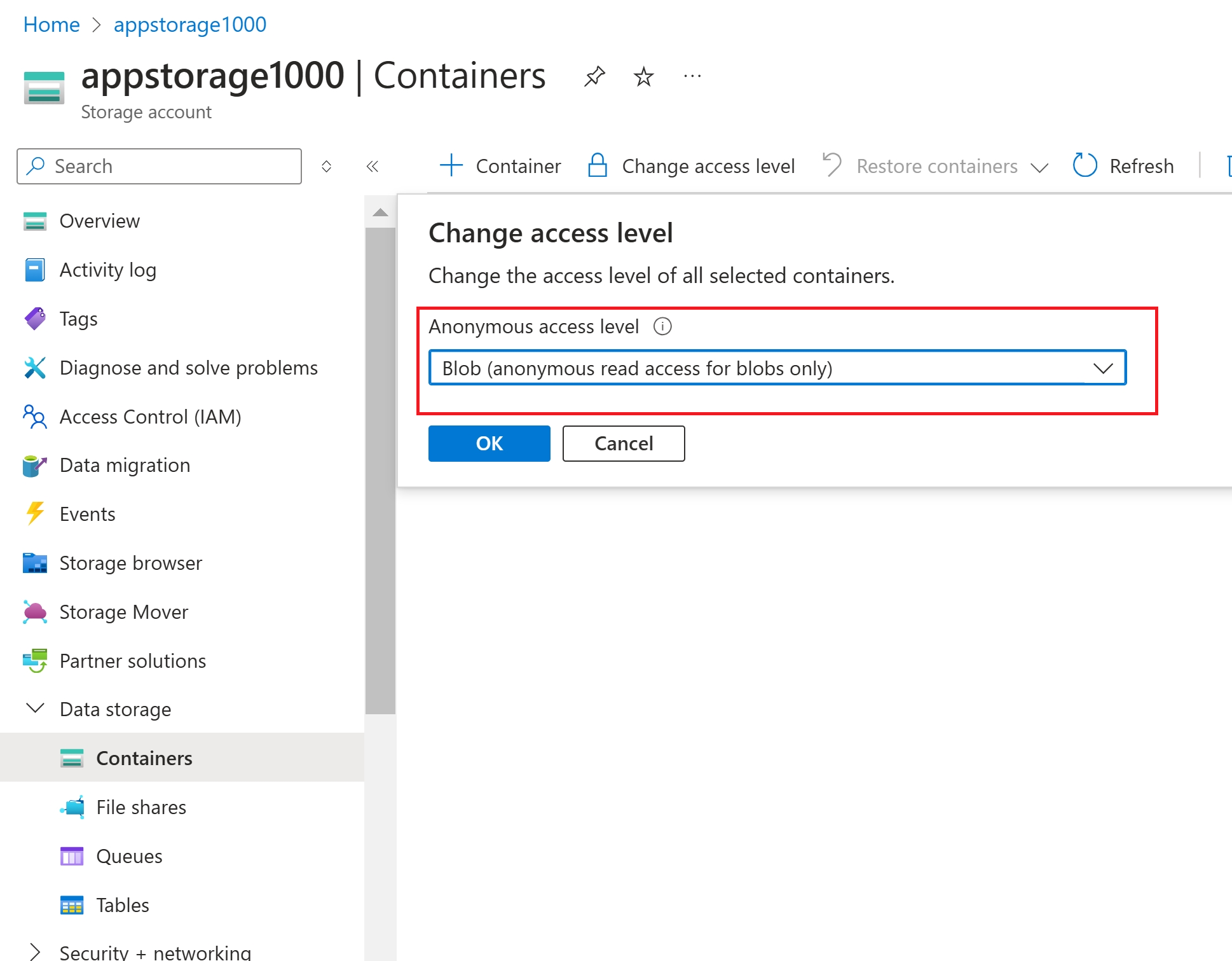
Task: Collapse the Data storage section
Action: [35, 709]
